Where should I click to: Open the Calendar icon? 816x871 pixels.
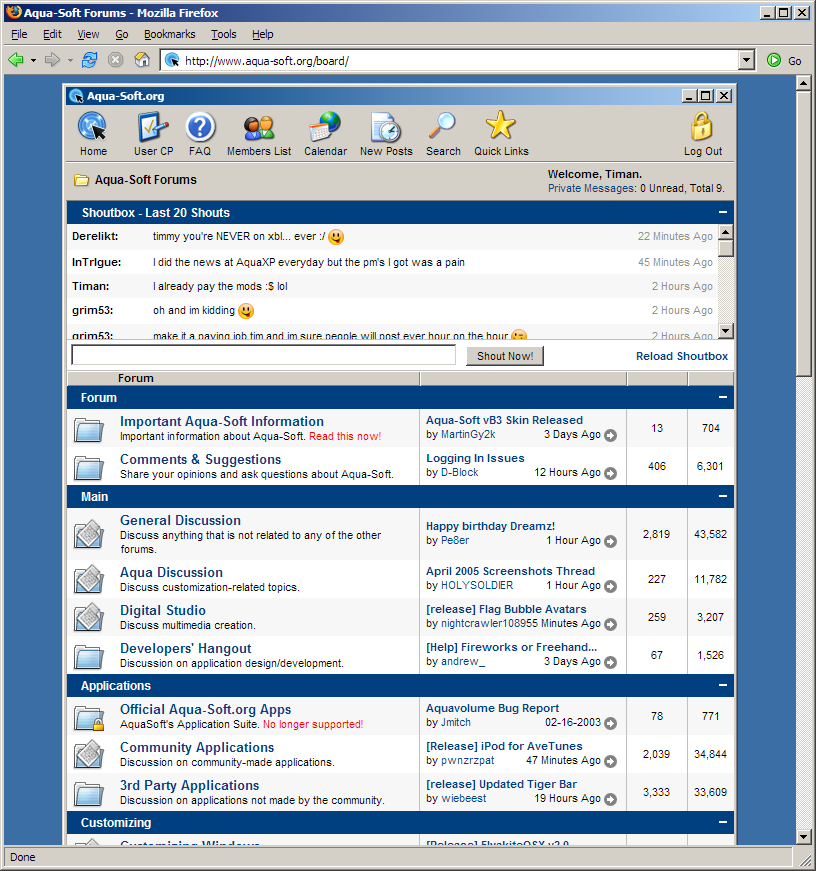(x=325, y=126)
